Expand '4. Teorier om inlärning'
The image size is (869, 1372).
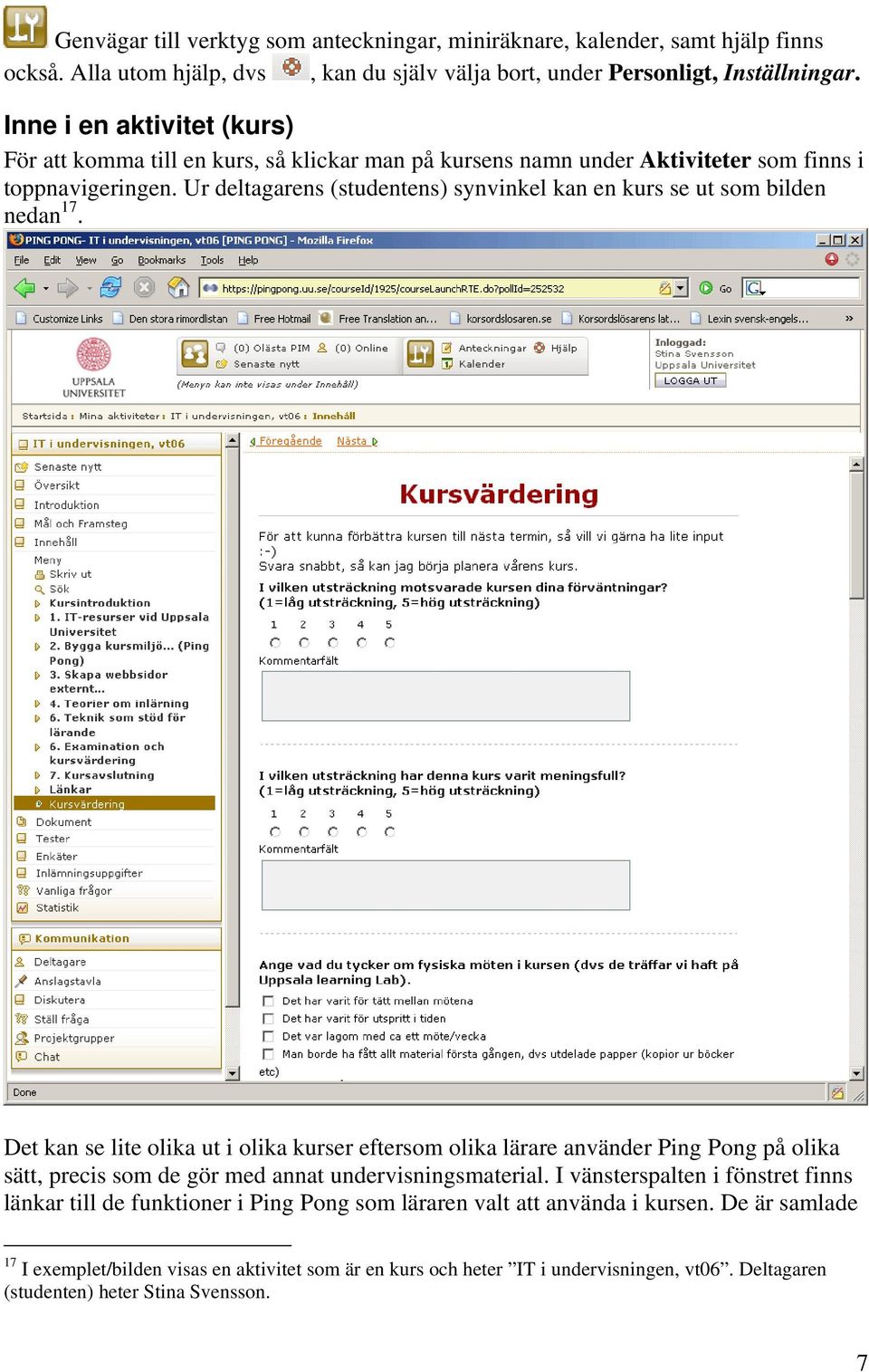point(38,704)
